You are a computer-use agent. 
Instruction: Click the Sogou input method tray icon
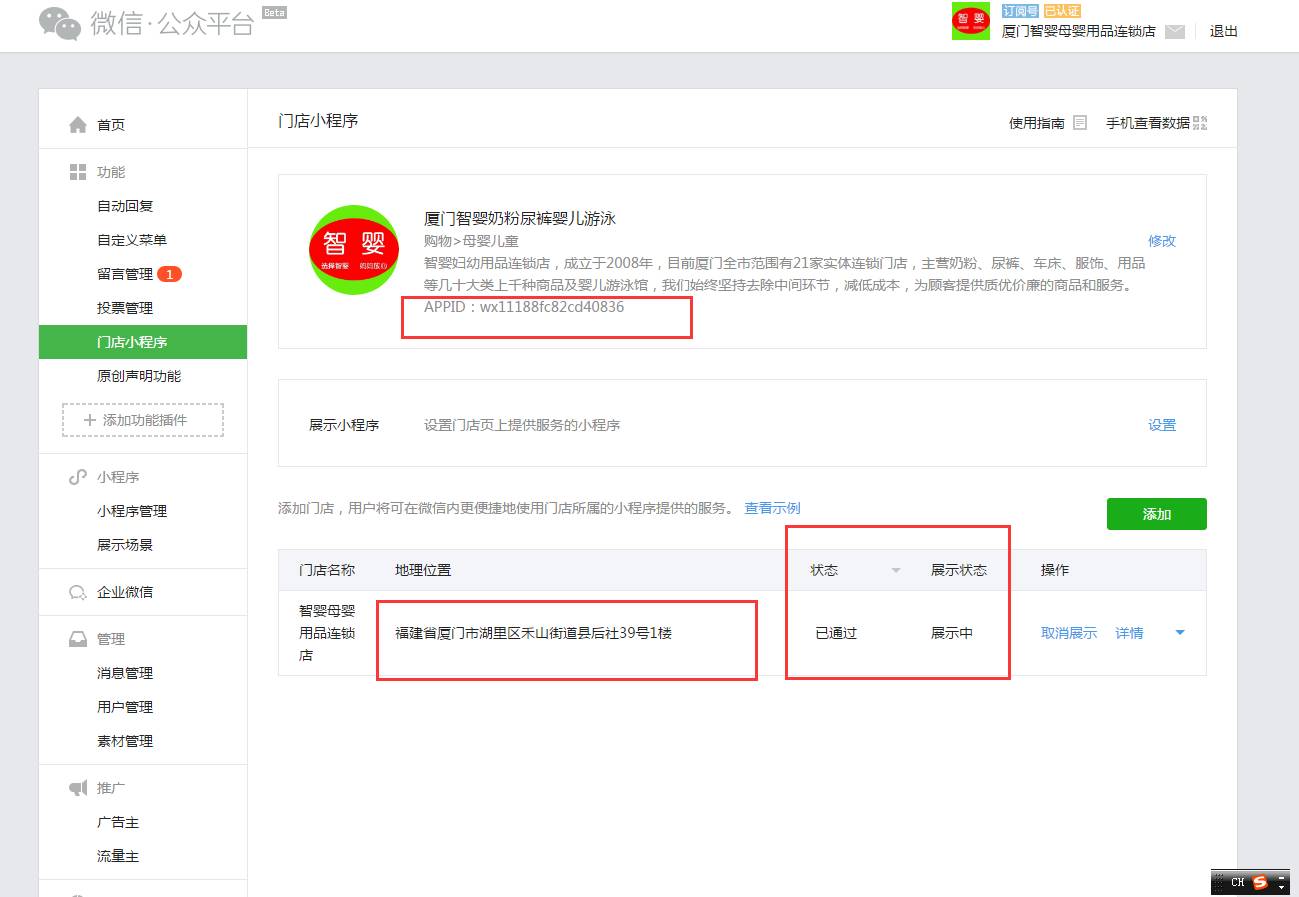pos(1260,882)
